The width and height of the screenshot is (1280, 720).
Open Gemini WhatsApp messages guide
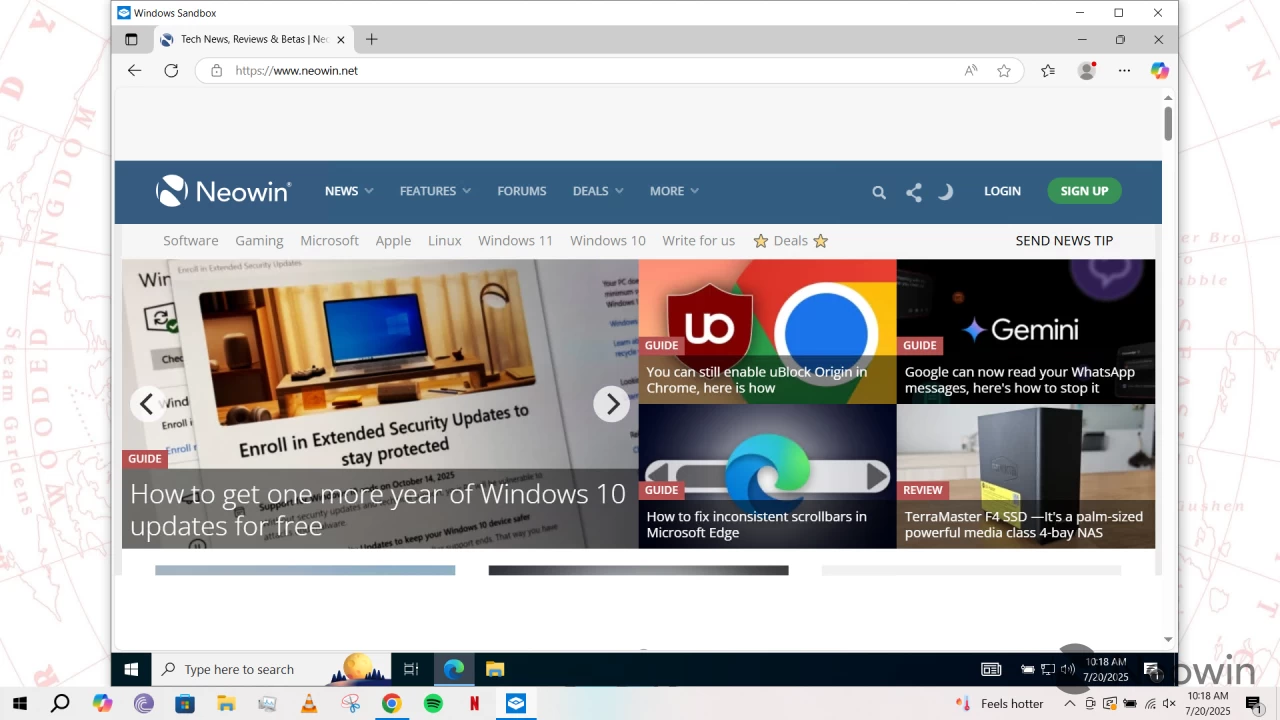point(1019,380)
